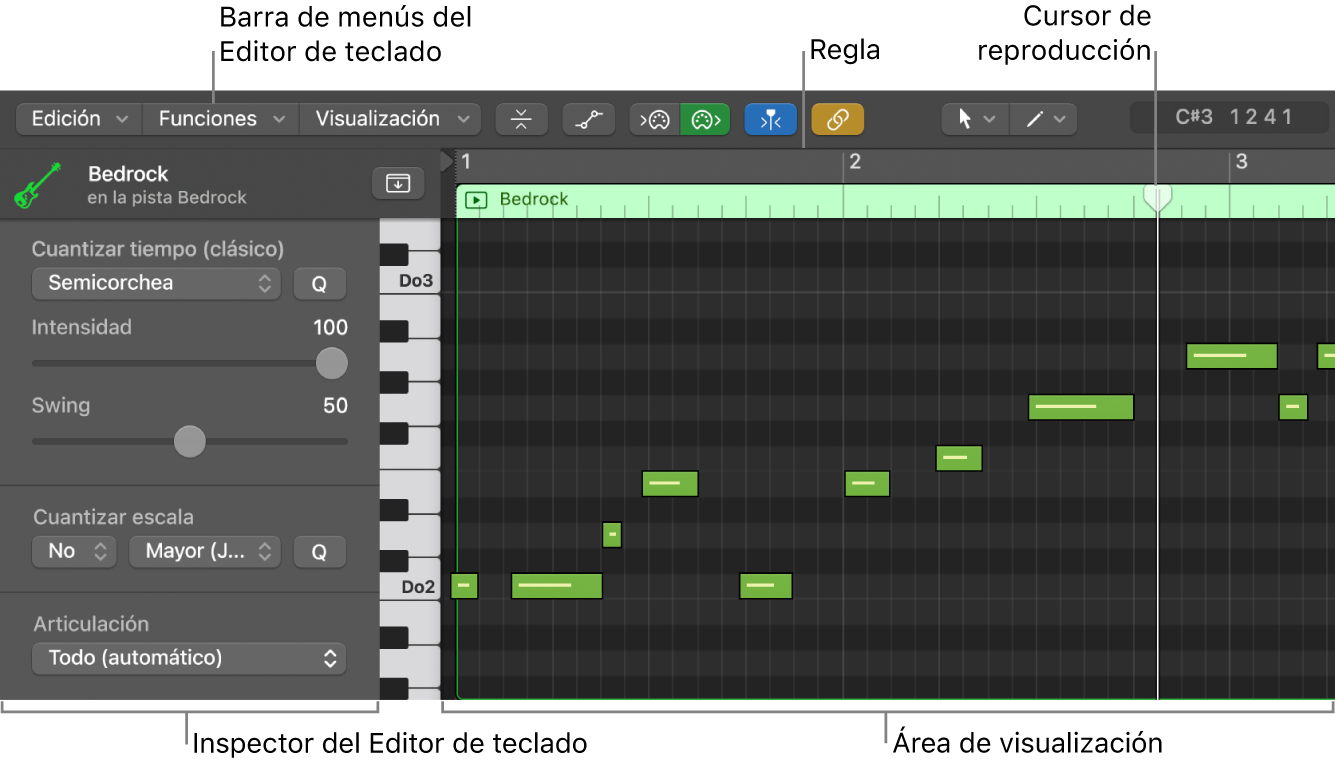Click the Cuantizar escala label
1335x766 pixels.
tap(113, 517)
